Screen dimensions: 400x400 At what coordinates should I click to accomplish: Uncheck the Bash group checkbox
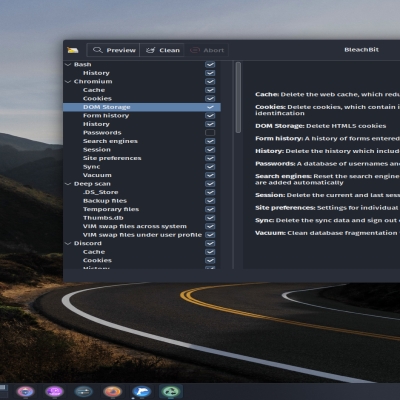(x=210, y=64)
